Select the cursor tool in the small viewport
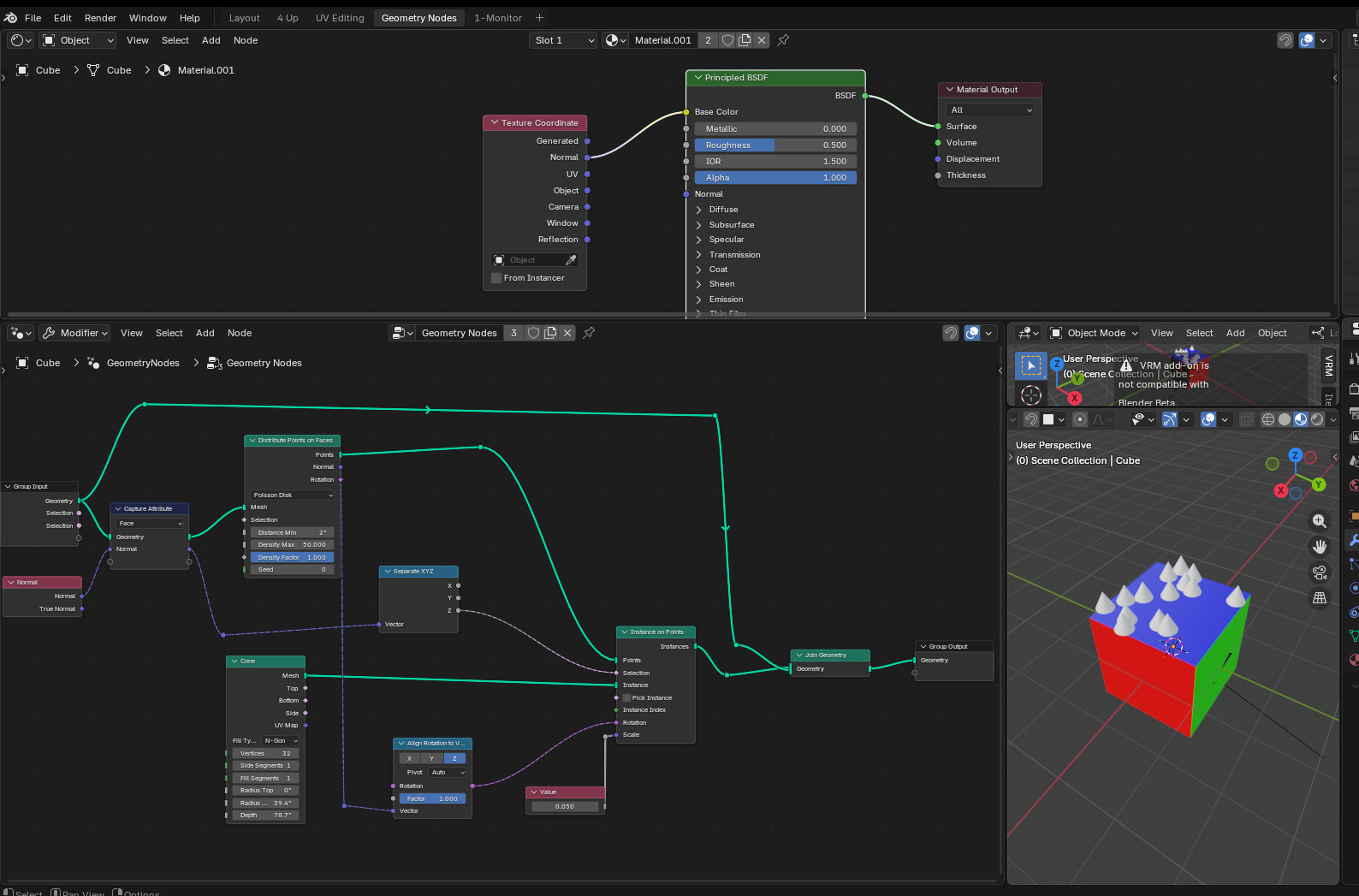 (1031, 395)
